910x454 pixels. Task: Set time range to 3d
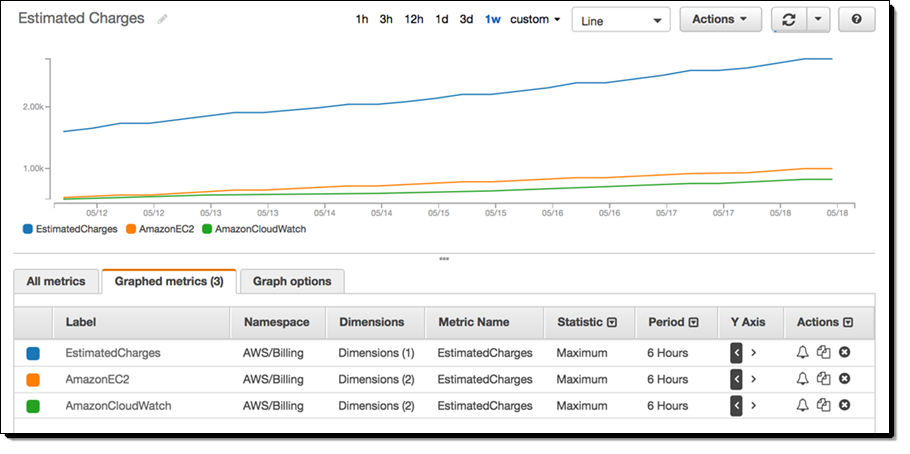[466, 20]
